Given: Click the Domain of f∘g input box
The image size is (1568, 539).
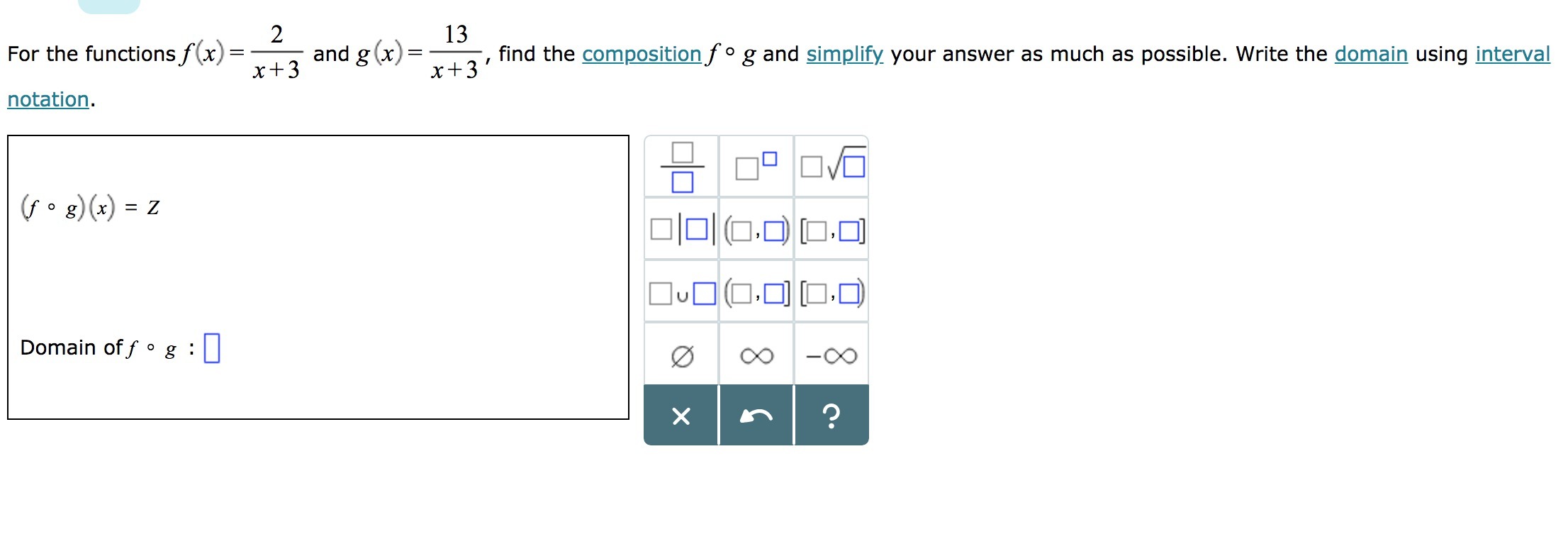Looking at the screenshot, I should (x=212, y=348).
